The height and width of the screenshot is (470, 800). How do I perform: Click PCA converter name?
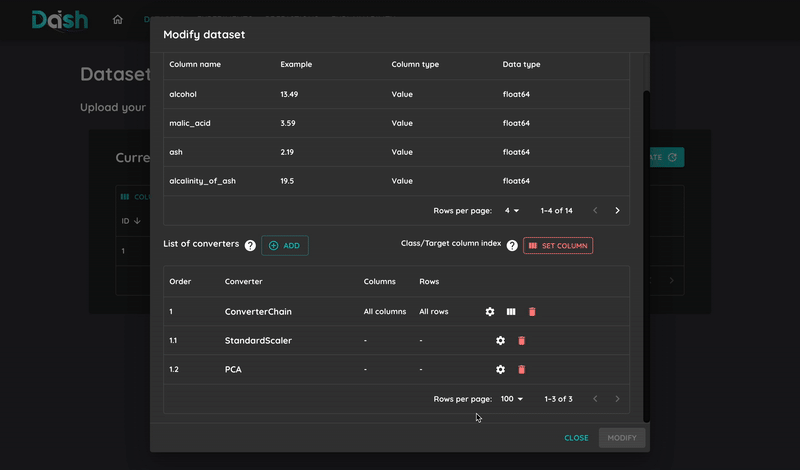pos(233,369)
